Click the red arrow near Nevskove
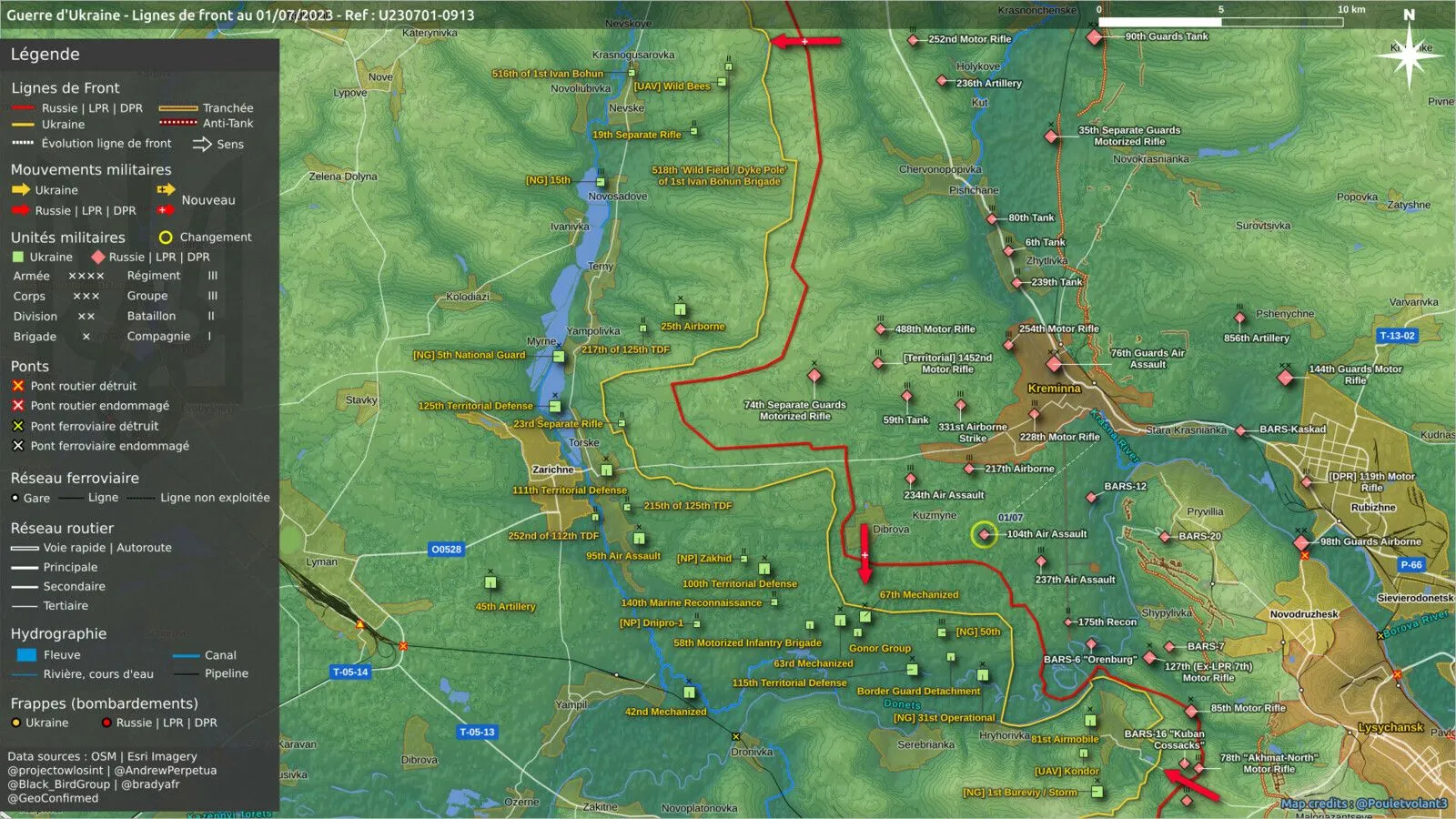Image resolution: width=1456 pixels, height=819 pixels. pyautogui.click(x=805, y=41)
